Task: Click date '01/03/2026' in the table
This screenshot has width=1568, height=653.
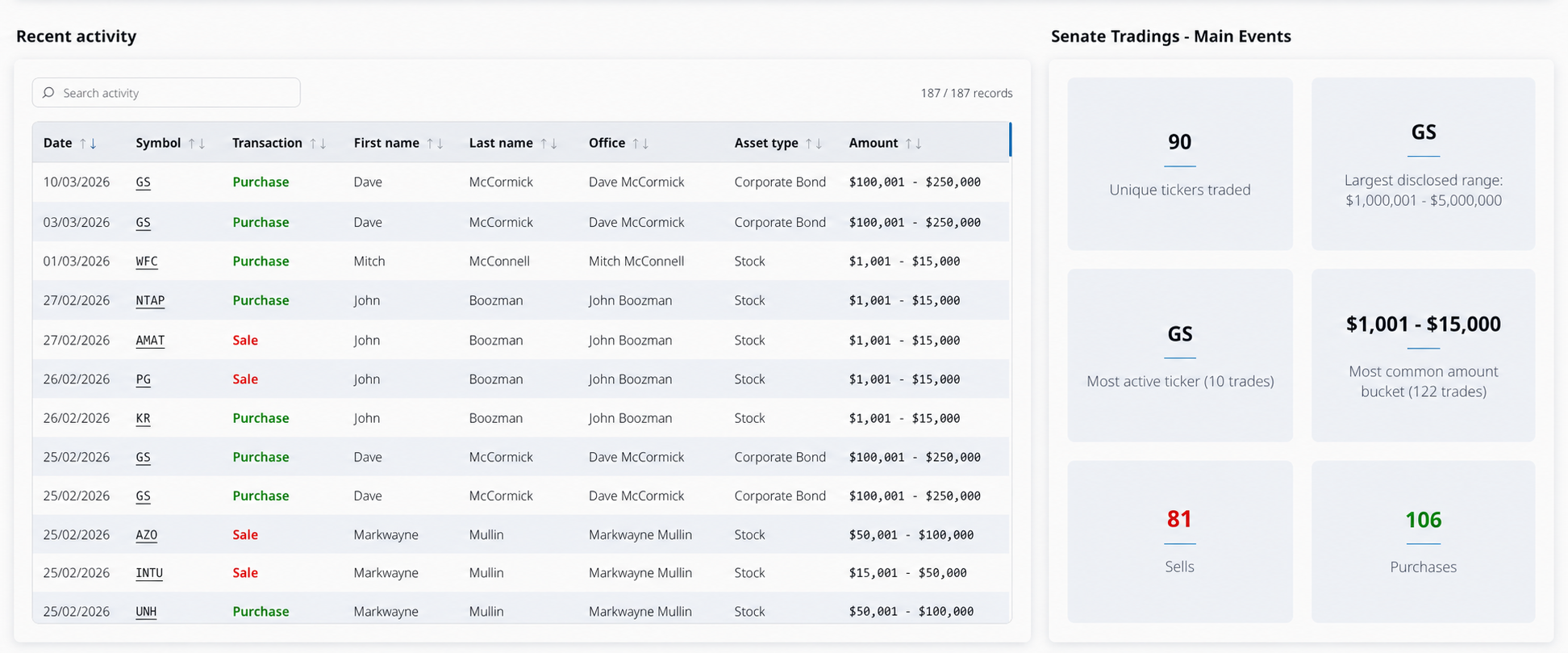Action: point(77,262)
